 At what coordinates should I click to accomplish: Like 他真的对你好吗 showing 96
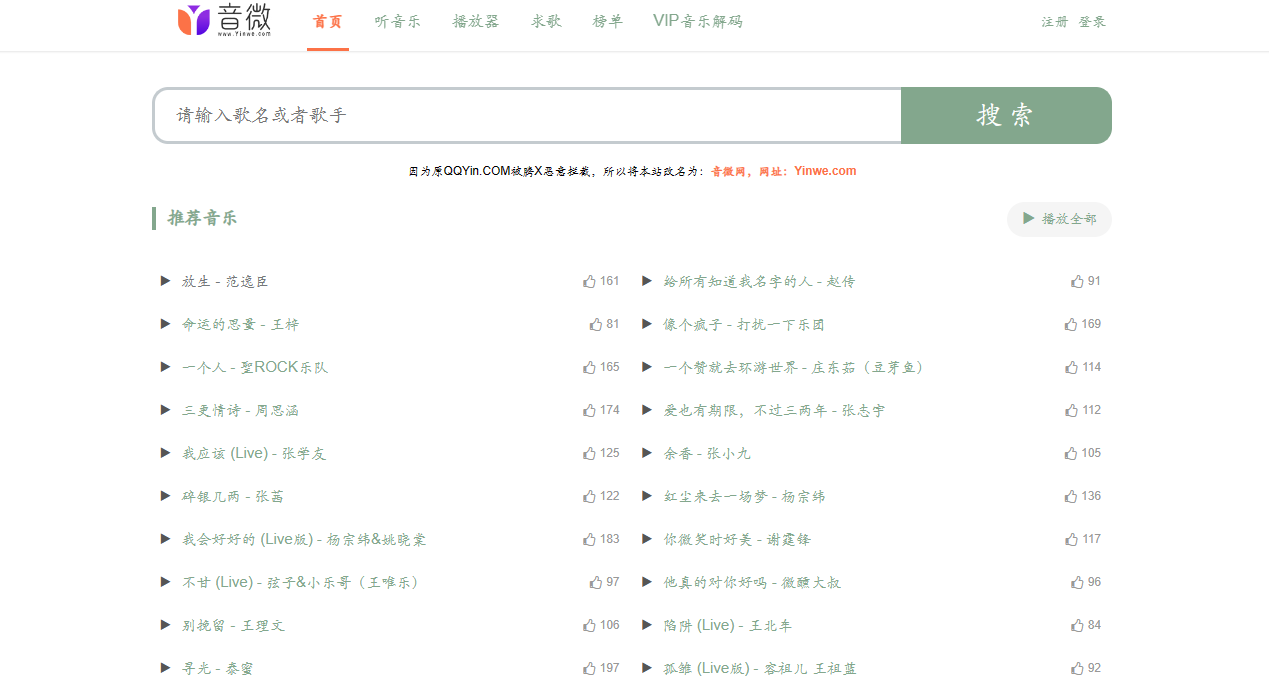tap(1085, 582)
